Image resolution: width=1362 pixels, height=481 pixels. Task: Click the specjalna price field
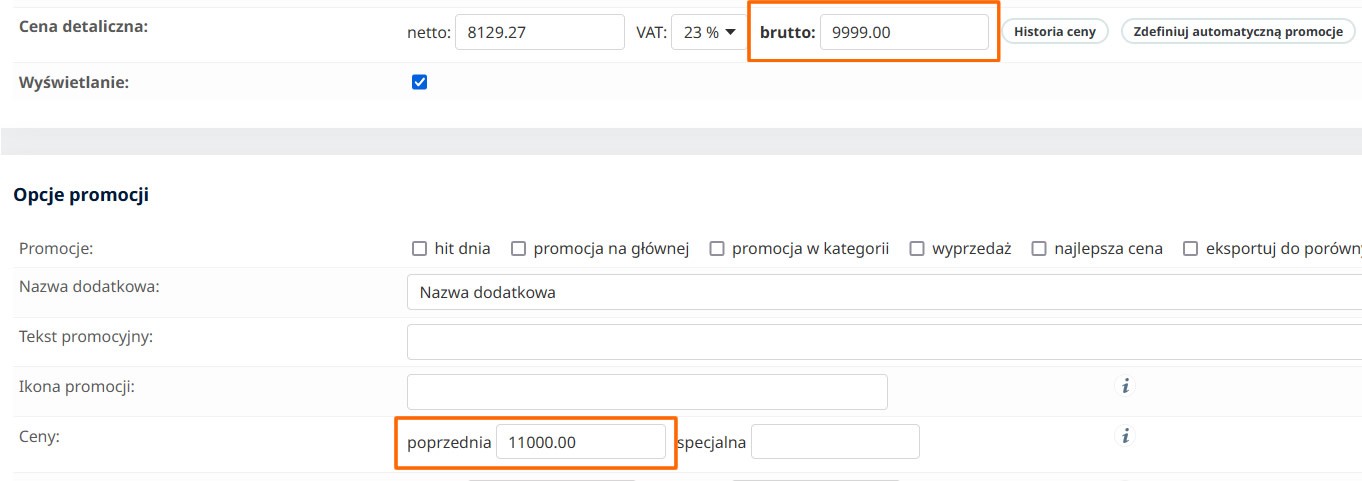pyautogui.click(x=834, y=442)
